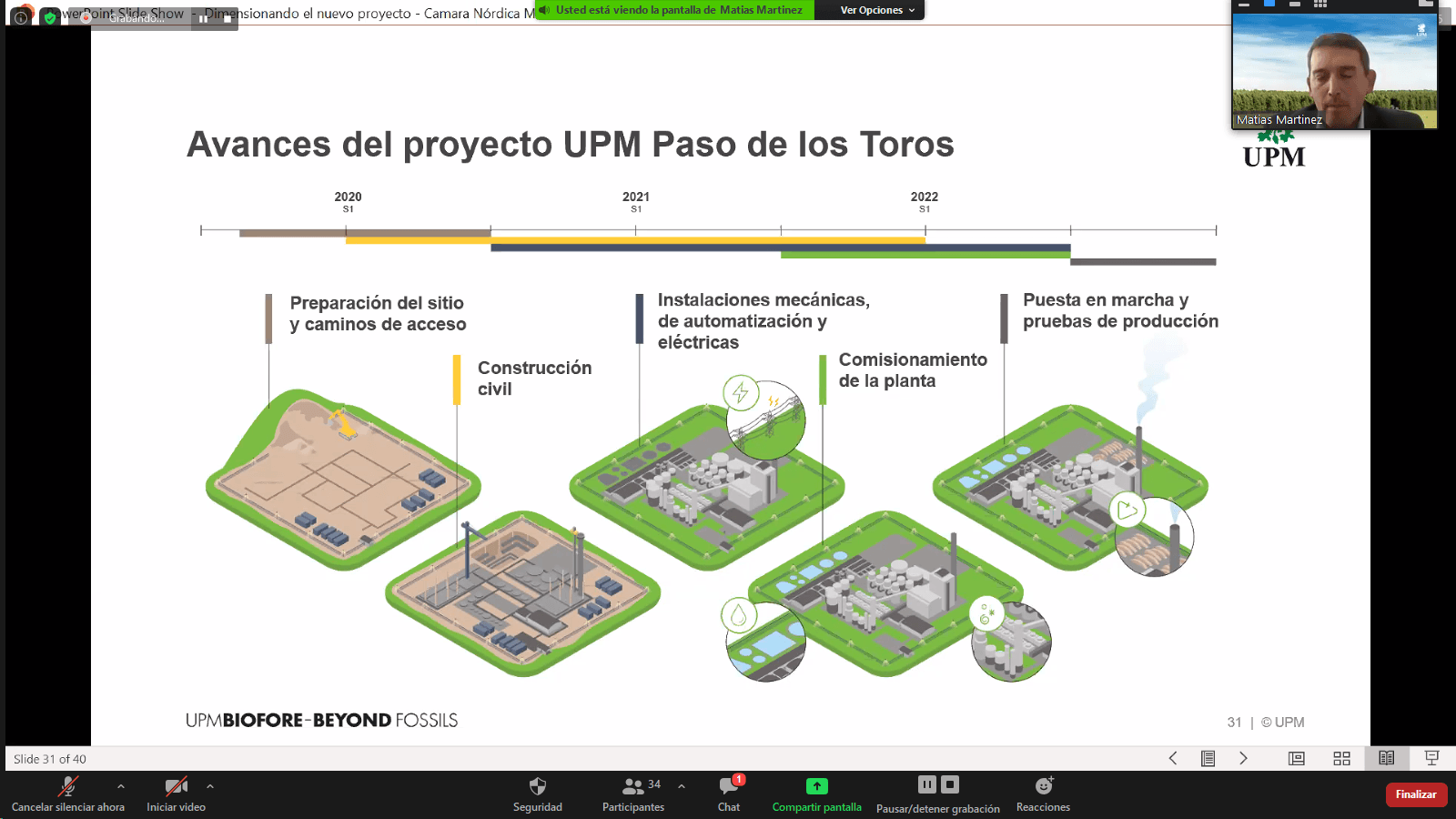Expand the arrow next to Participantes
The height and width of the screenshot is (819, 1456).
click(x=682, y=786)
